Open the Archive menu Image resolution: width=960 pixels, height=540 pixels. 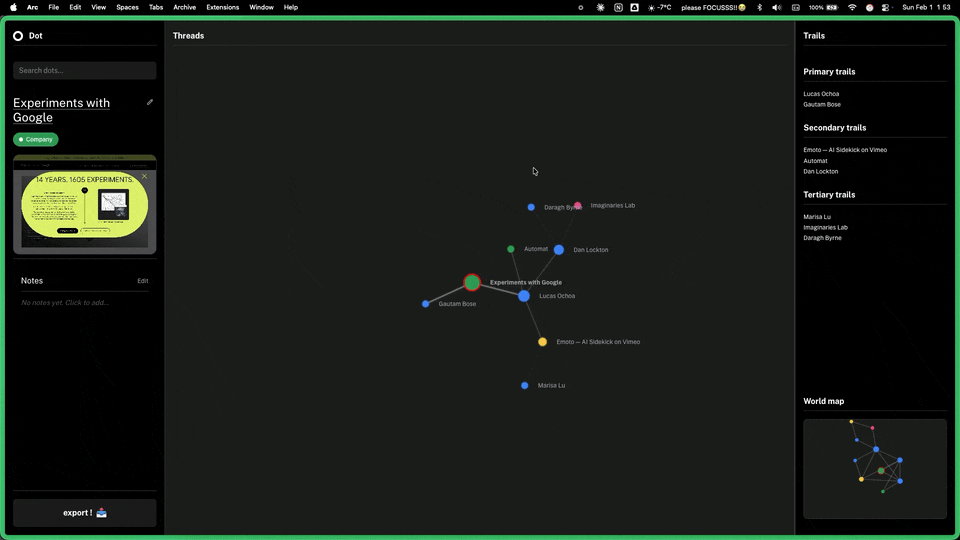pos(184,7)
